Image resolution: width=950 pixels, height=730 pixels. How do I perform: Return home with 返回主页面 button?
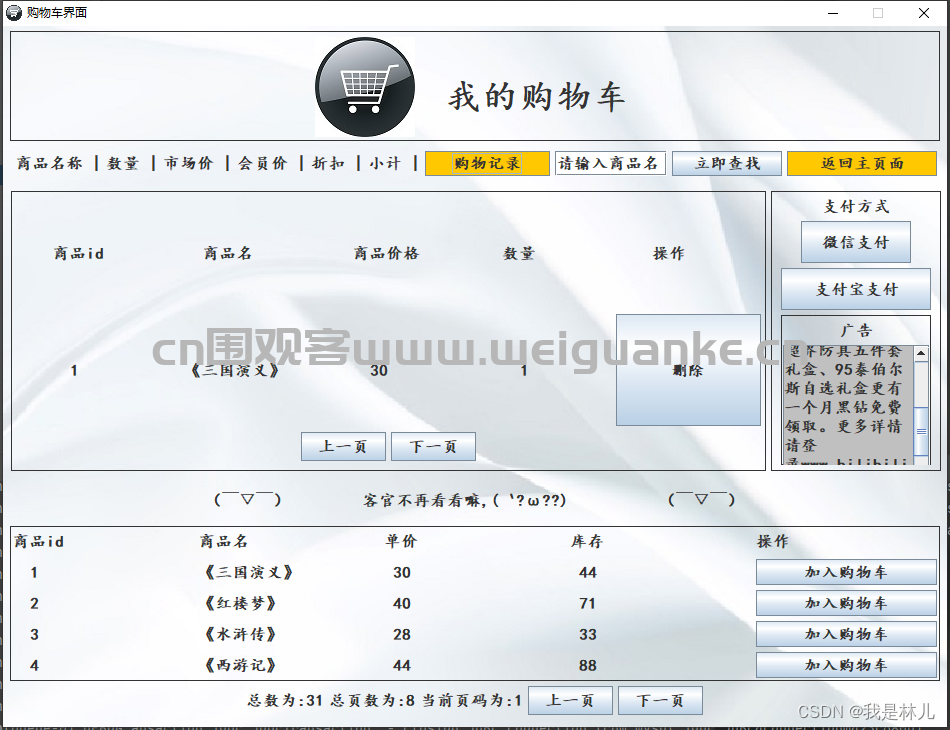862,164
